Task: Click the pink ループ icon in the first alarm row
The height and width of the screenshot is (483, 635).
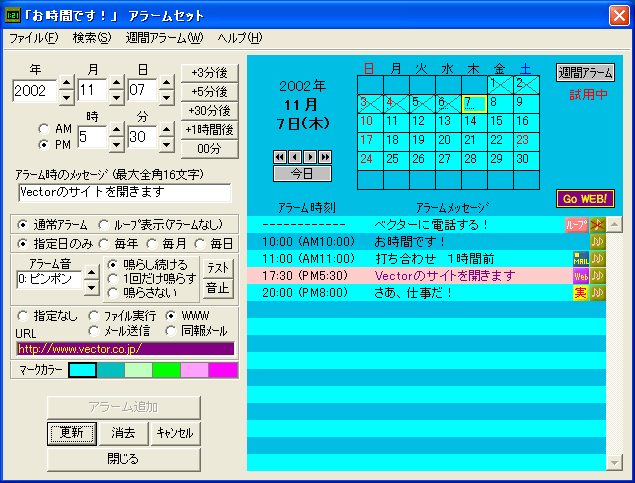Action: coord(577,225)
